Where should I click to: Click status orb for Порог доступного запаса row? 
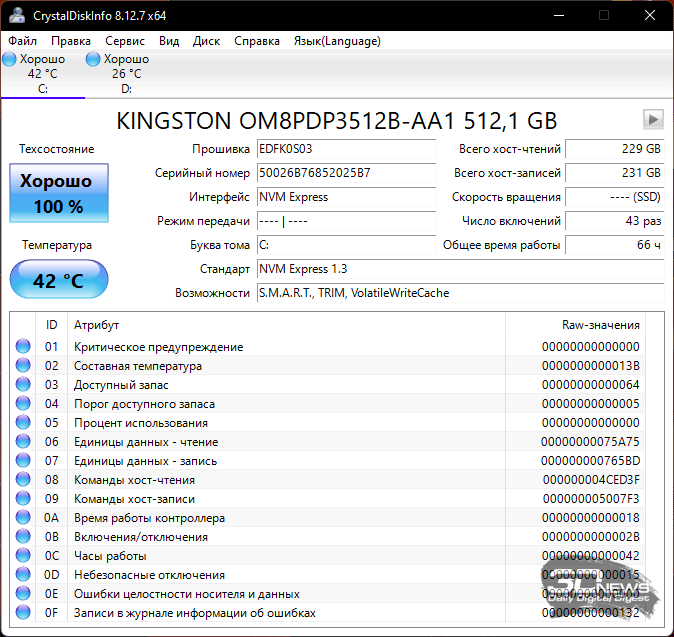click(23, 403)
